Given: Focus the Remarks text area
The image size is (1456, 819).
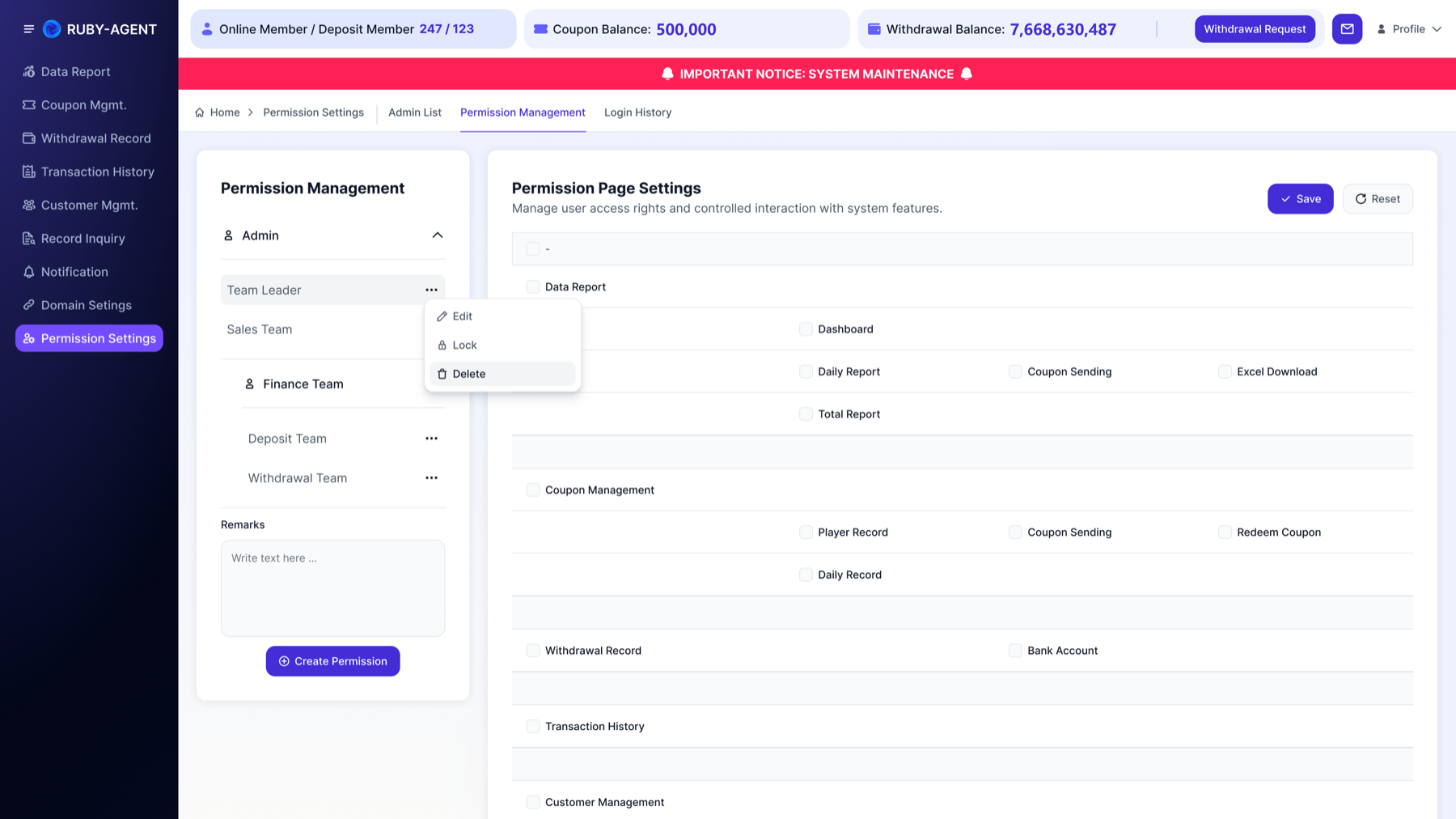Looking at the screenshot, I should click(x=332, y=588).
